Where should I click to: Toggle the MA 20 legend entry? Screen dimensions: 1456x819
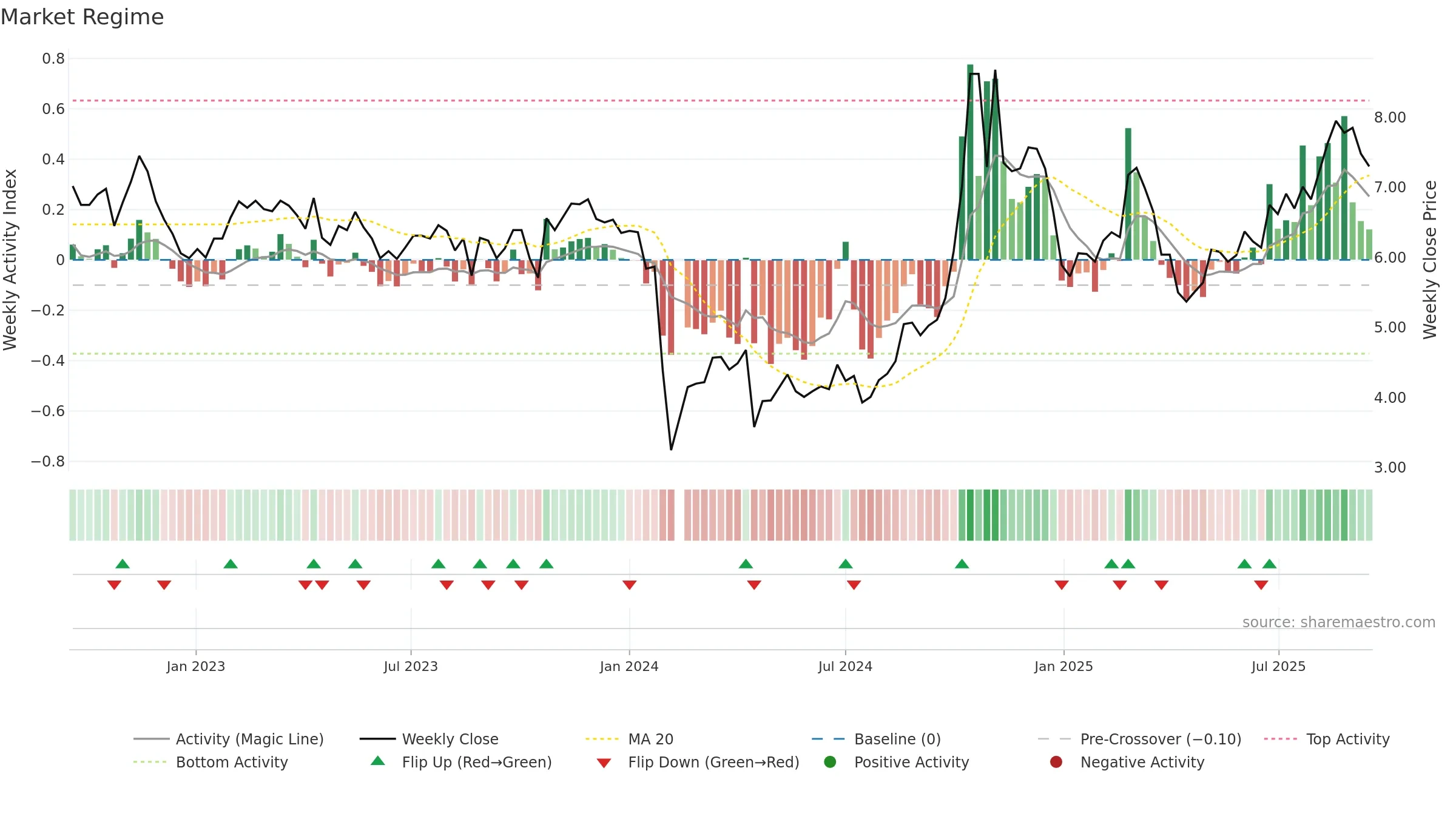point(629,739)
